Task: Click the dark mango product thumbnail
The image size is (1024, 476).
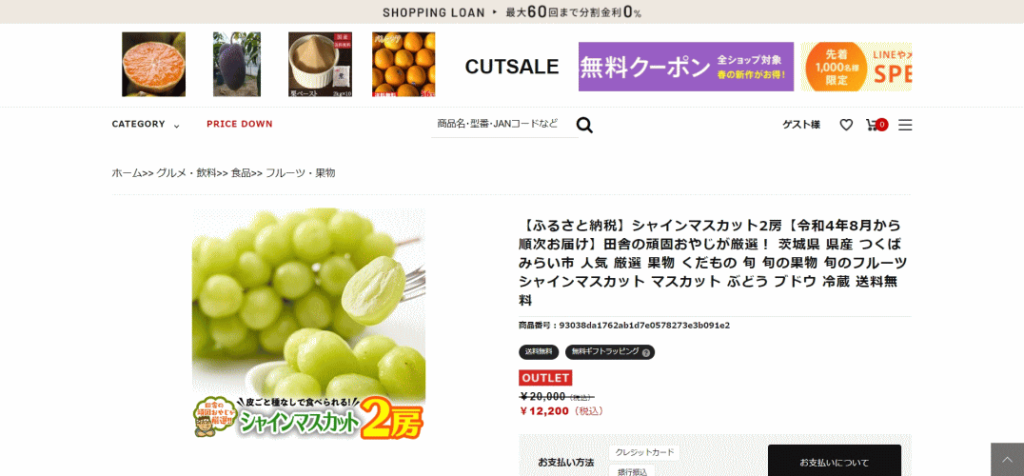Action: 236,64
